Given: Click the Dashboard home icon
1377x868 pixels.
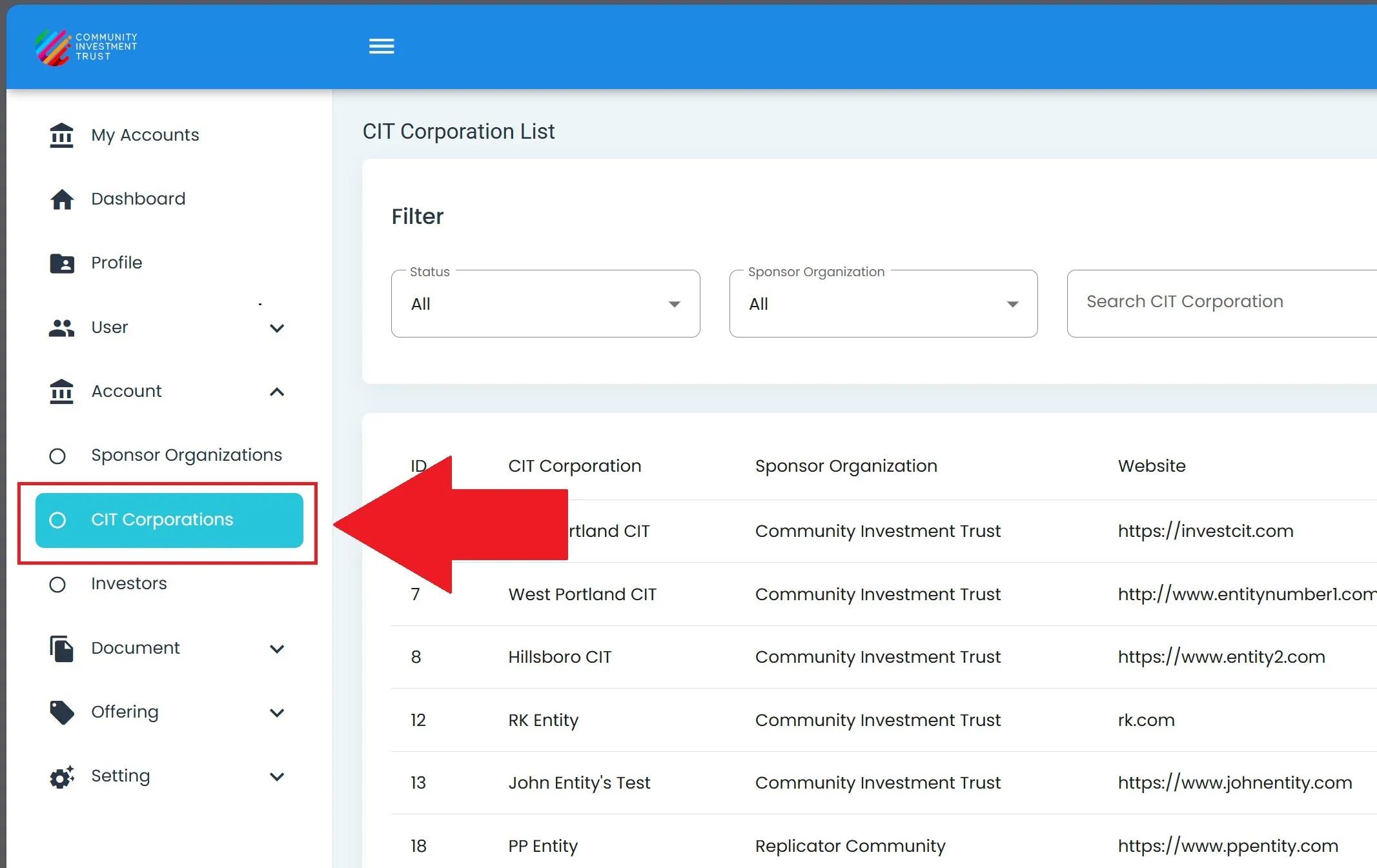Looking at the screenshot, I should tap(61, 199).
